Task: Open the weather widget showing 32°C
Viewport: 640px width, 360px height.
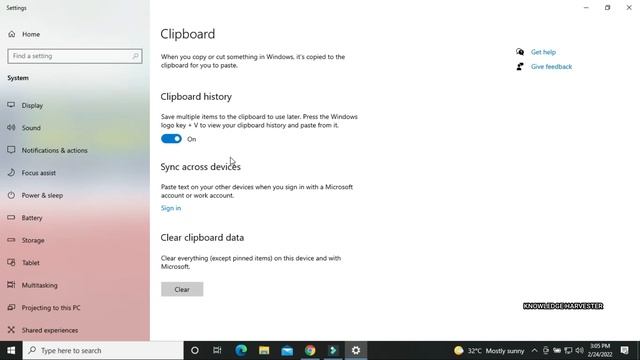Action: click(x=489, y=351)
